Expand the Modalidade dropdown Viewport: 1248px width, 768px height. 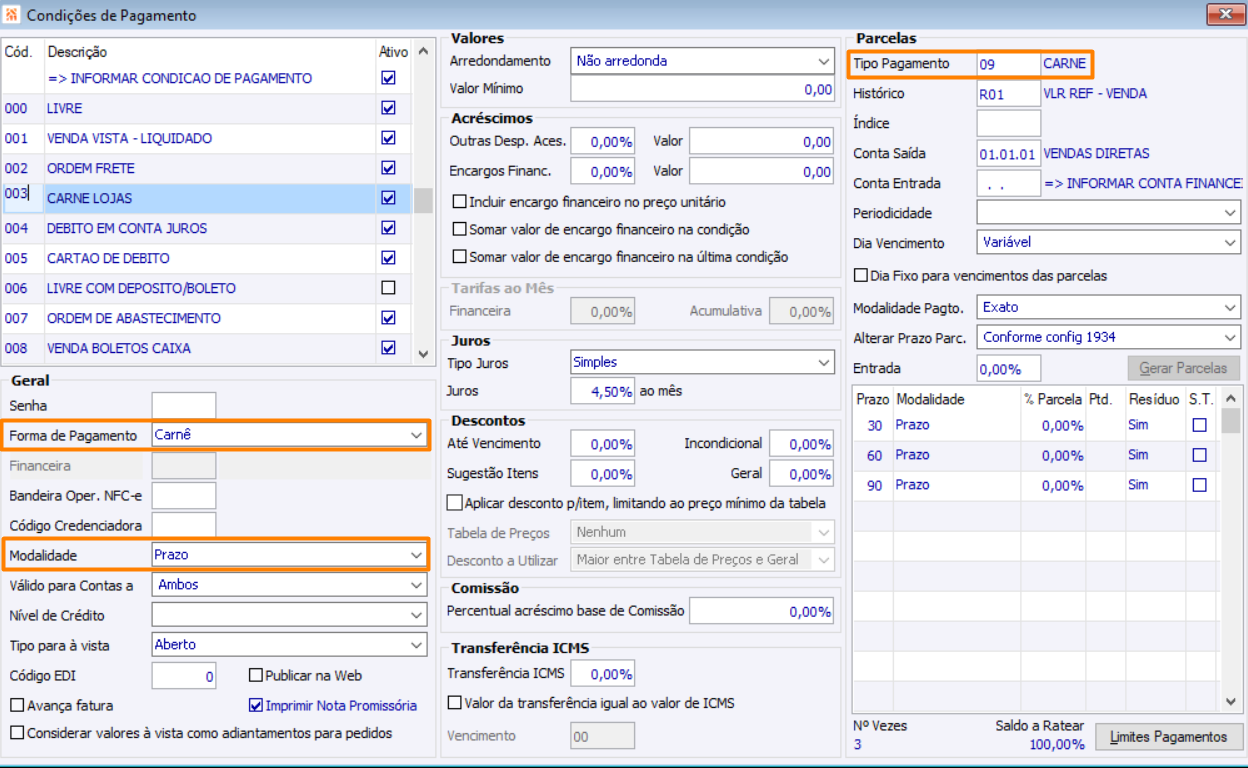(x=416, y=554)
